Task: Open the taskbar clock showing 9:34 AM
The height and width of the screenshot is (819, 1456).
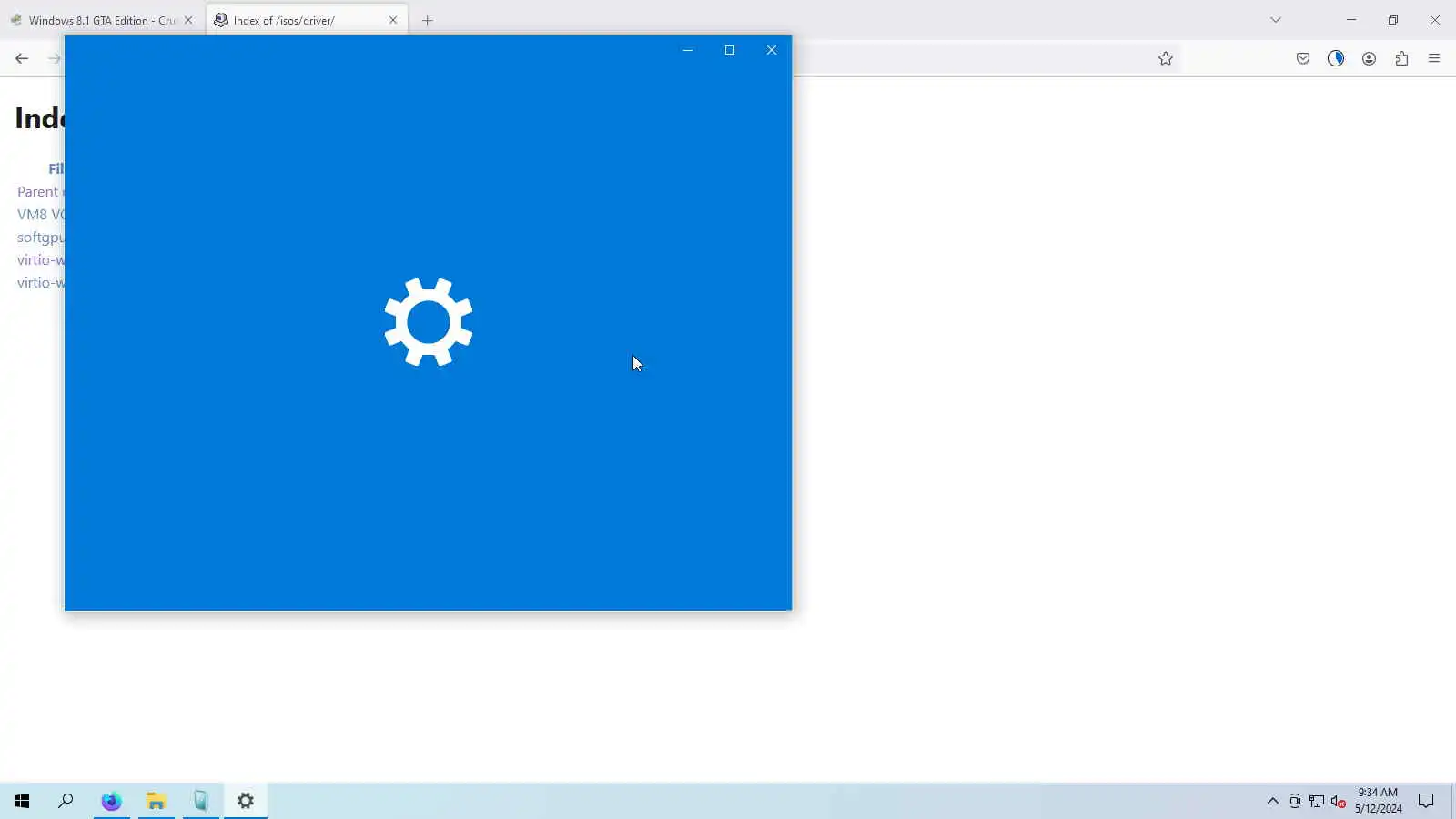Action: tap(1378, 801)
